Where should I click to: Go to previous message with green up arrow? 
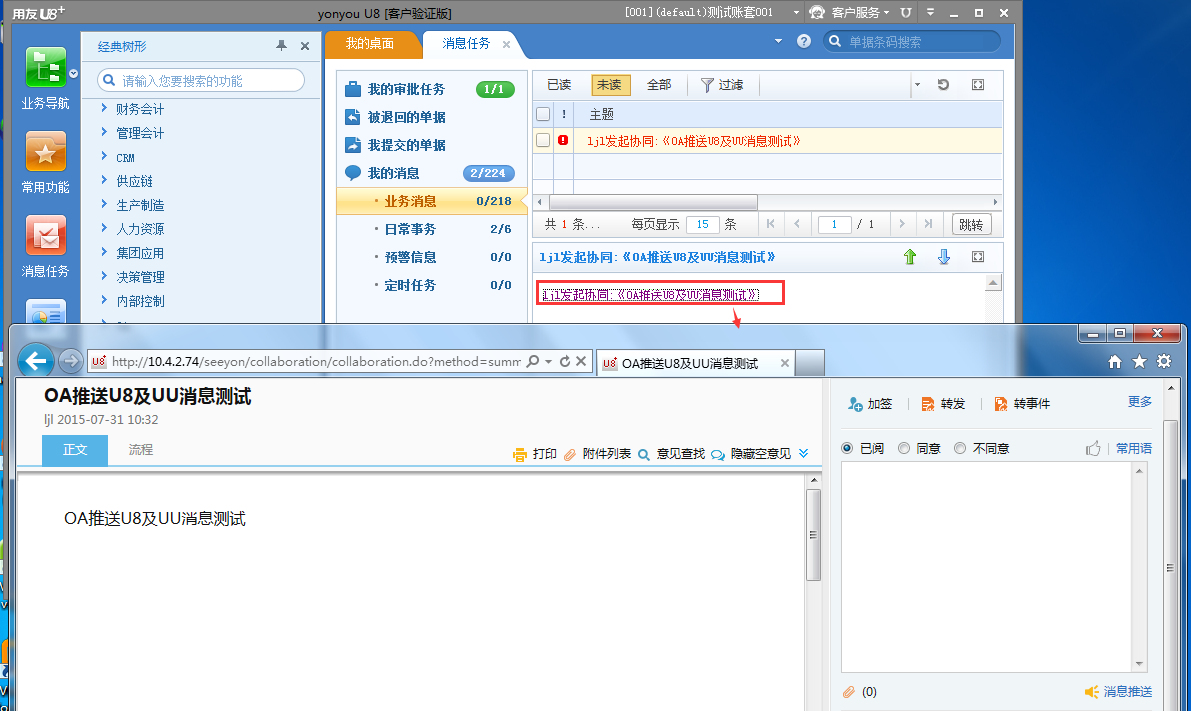pos(910,257)
